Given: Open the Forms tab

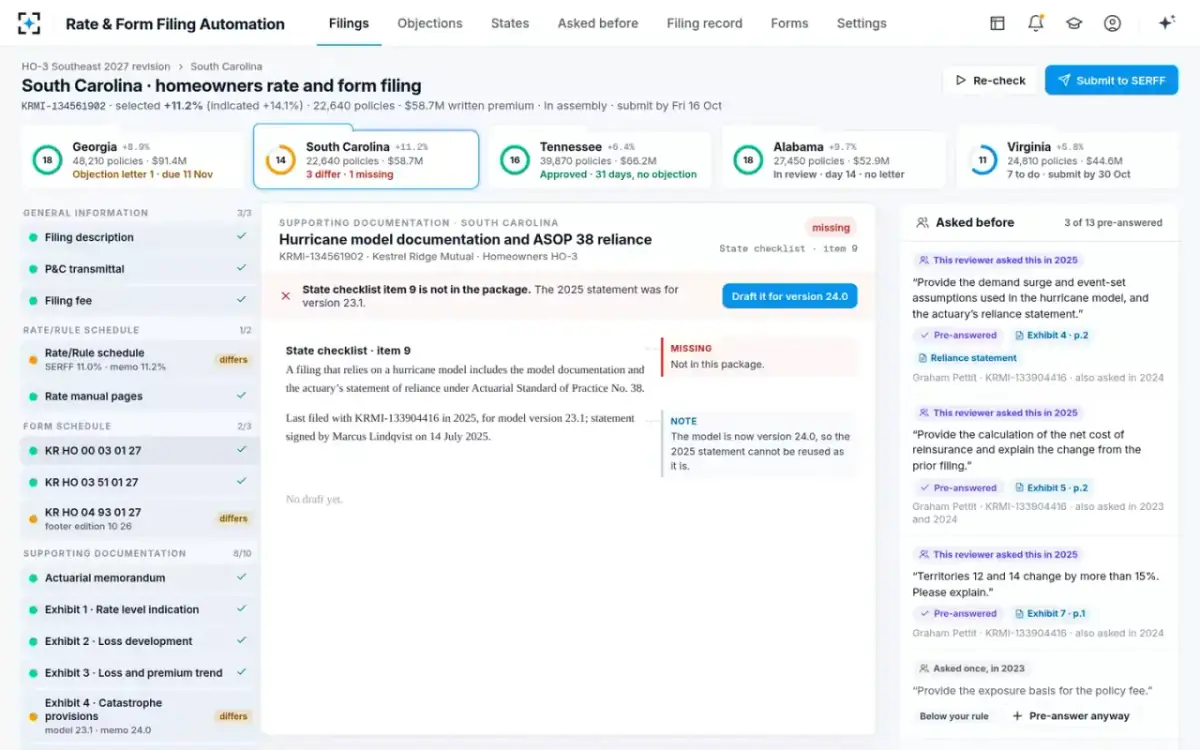Looking at the screenshot, I should 789,23.
